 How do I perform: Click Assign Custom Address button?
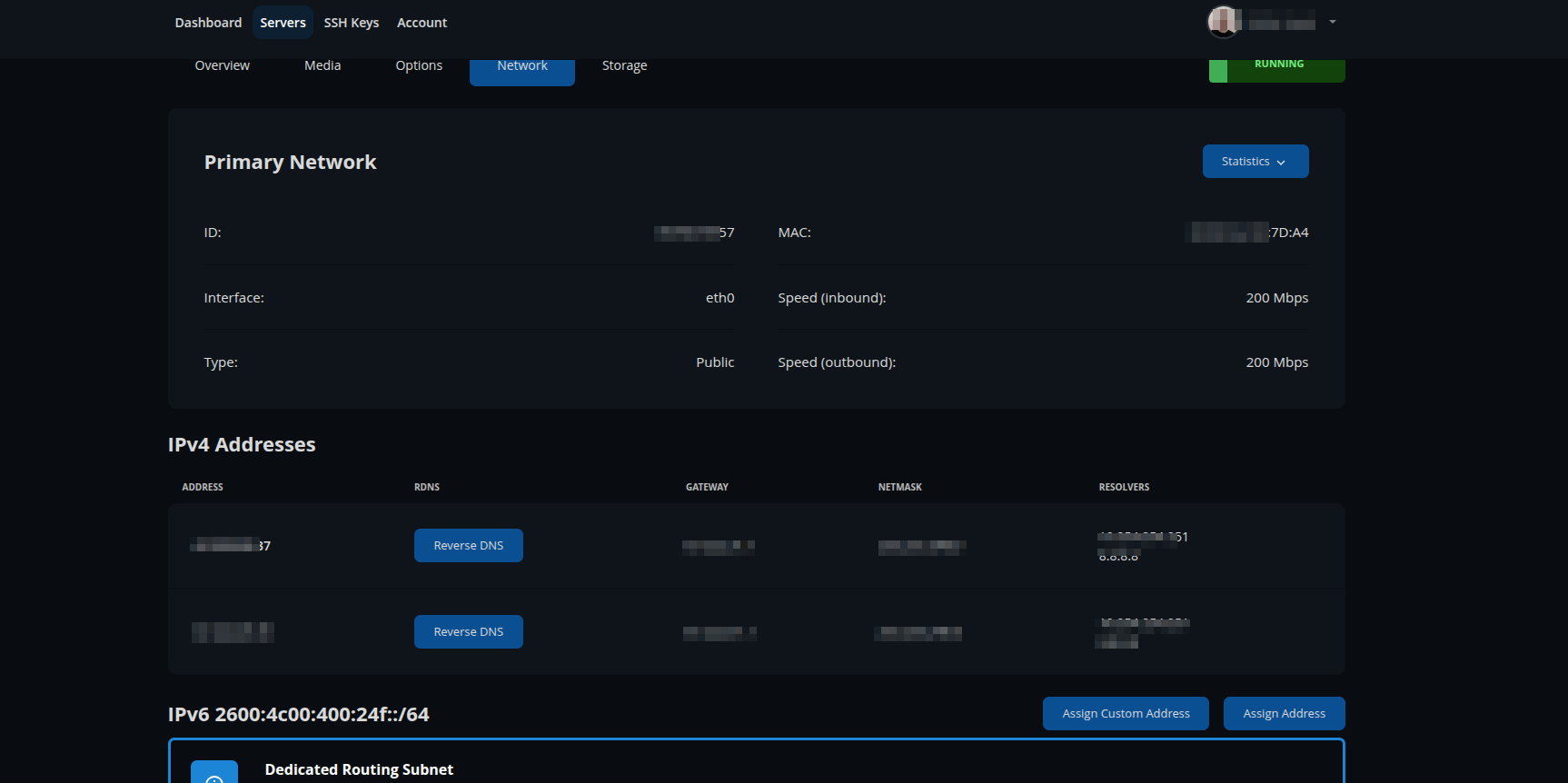click(x=1126, y=714)
